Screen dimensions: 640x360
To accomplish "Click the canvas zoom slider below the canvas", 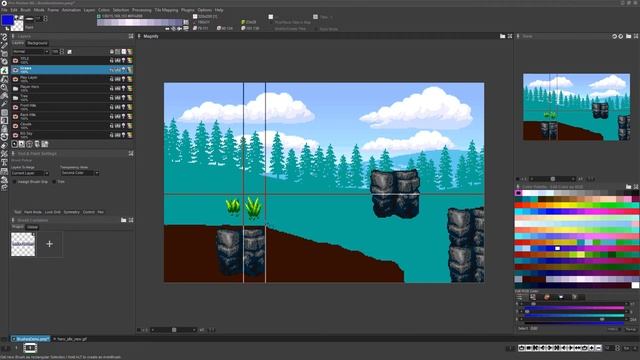I will coord(173,330).
